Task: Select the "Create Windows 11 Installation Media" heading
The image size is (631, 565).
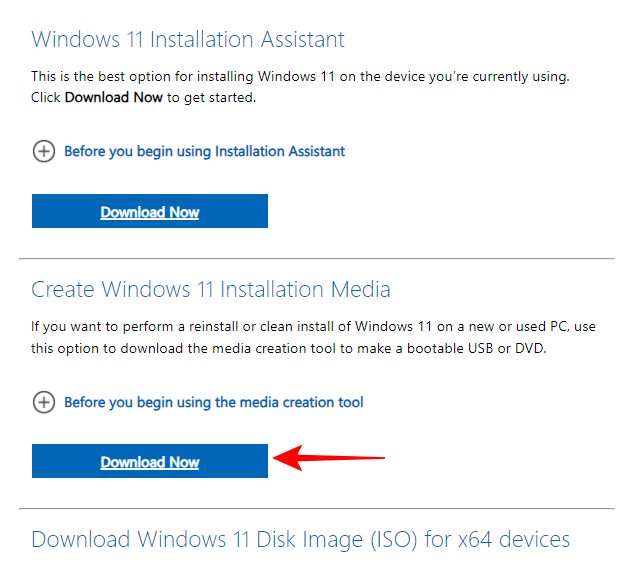Action: [x=211, y=290]
